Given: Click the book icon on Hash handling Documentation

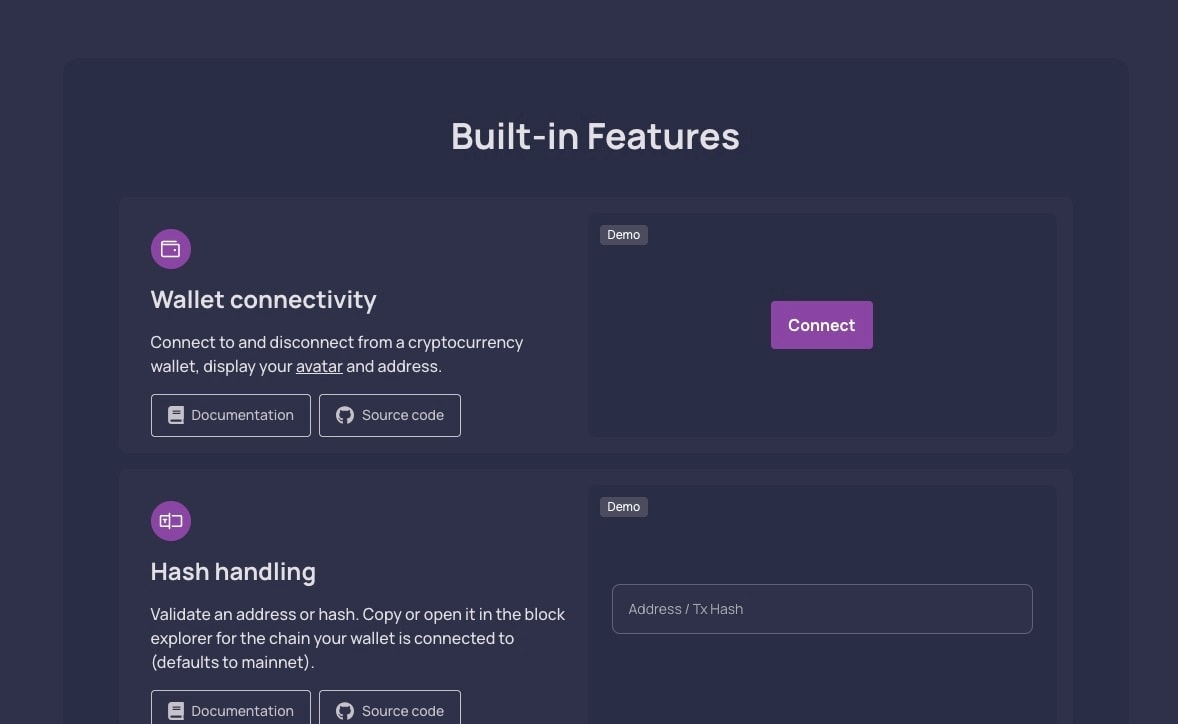Looking at the screenshot, I should pyautogui.click(x=176, y=710).
